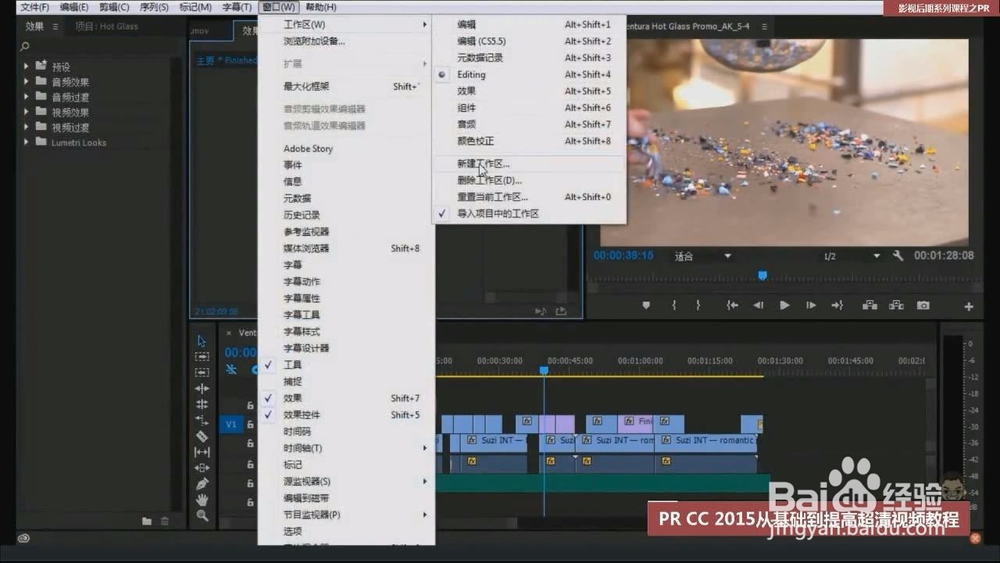Open the 节目监视器(P) submenu
This screenshot has height=563, width=1000.
tap(346, 515)
